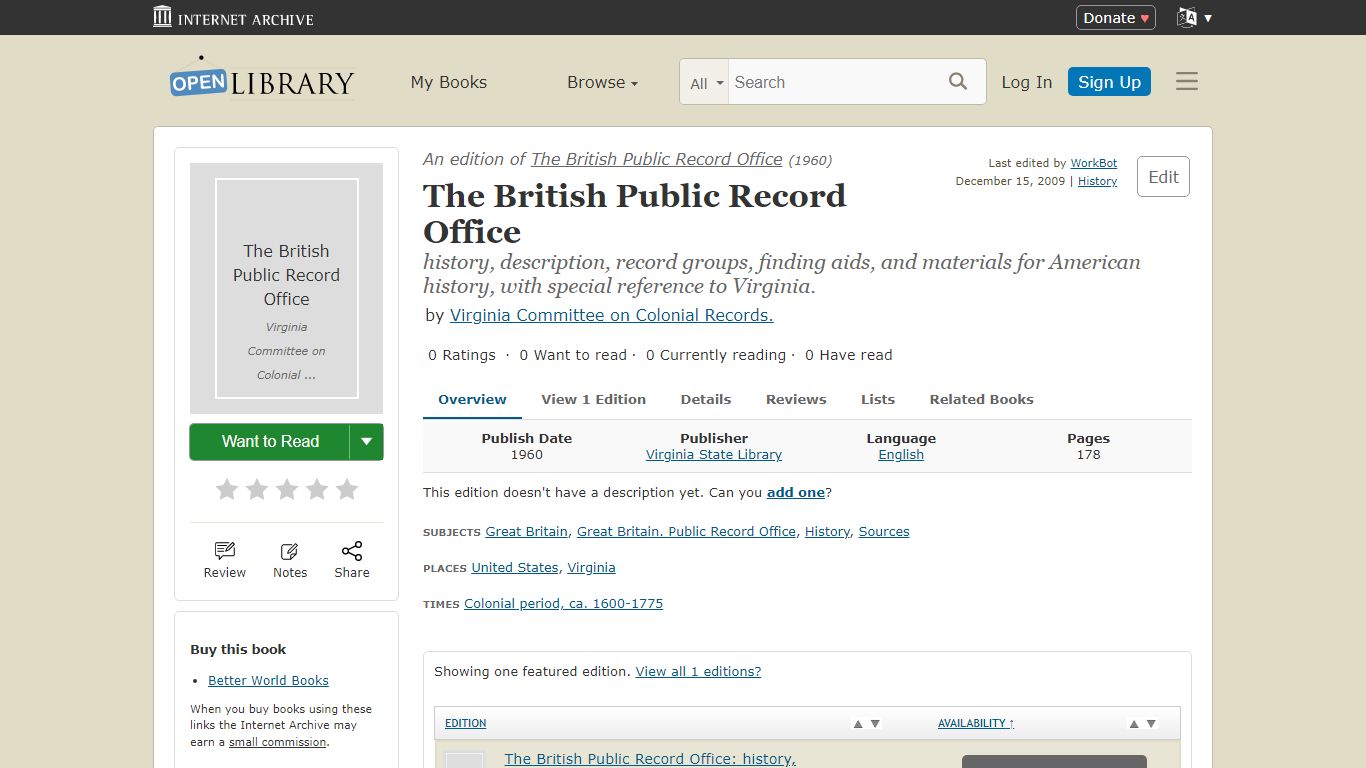Sort by the Availability column header
The width and height of the screenshot is (1366, 768).
click(x=976, y=724)
